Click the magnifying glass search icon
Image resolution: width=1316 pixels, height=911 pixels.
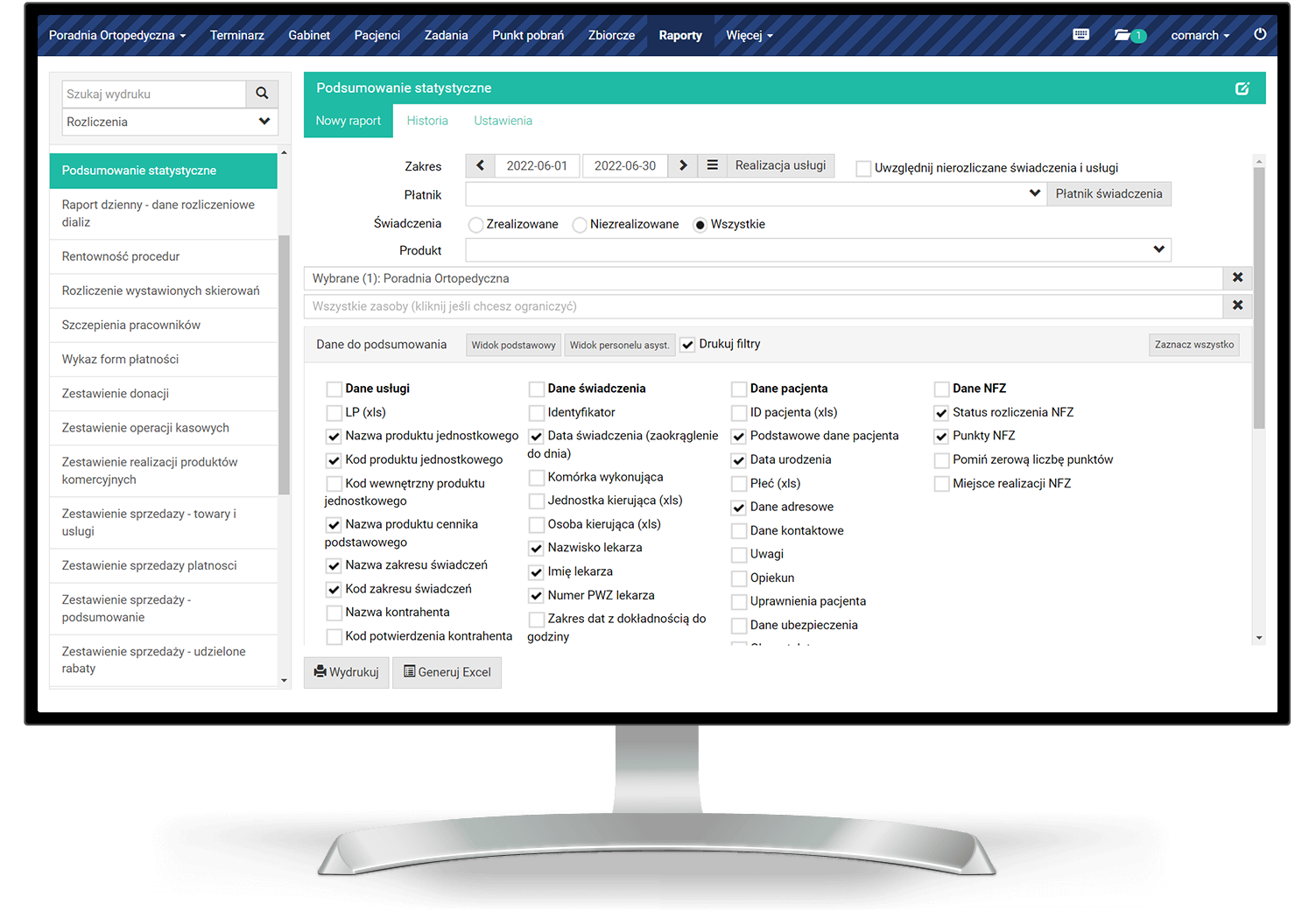(262, 94)
